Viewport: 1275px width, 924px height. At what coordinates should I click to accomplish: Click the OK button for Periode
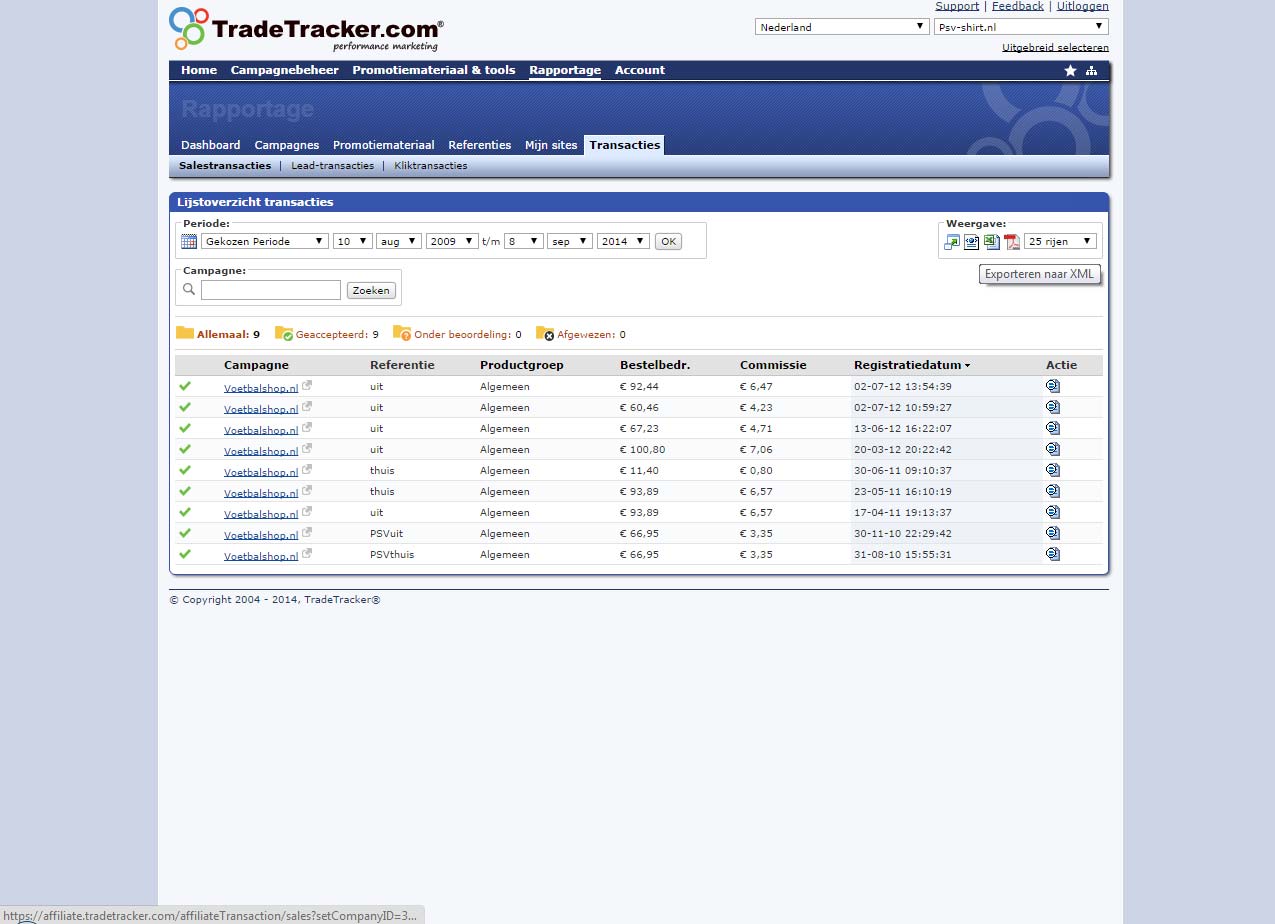pos(668,241)
